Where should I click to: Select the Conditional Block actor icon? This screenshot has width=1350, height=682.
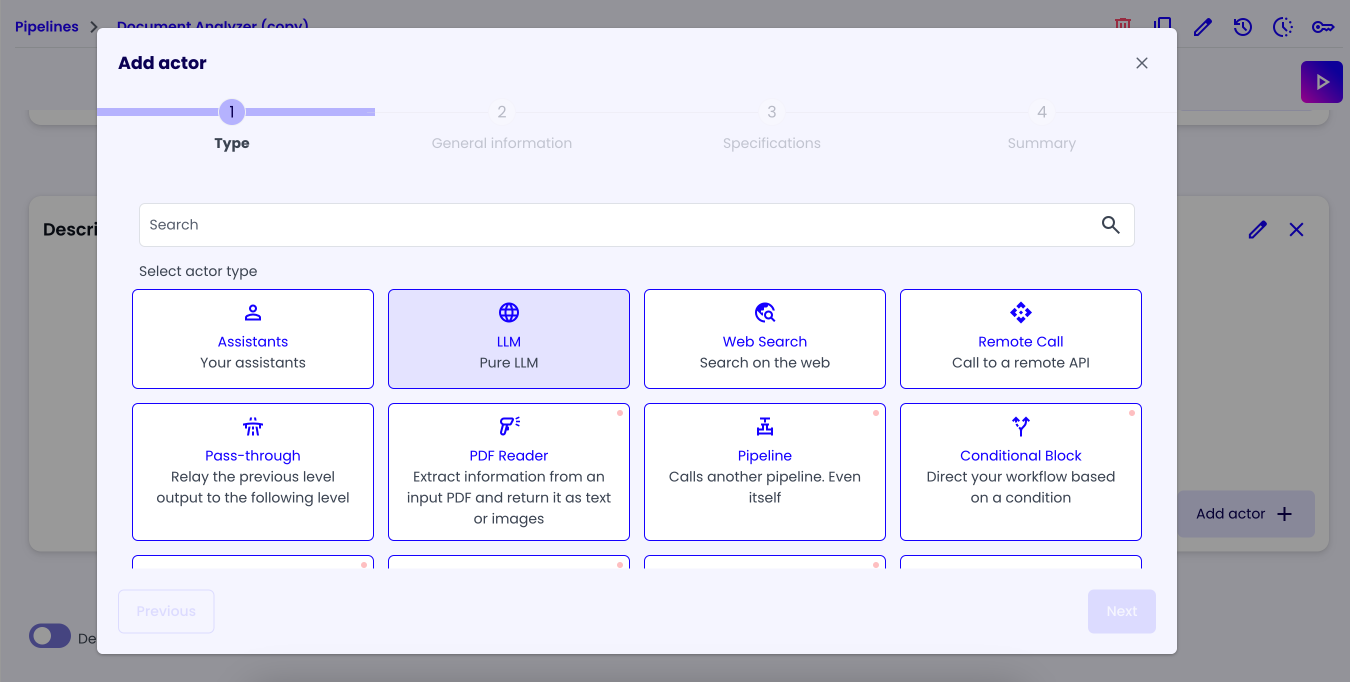click(x=1021, y=427)
